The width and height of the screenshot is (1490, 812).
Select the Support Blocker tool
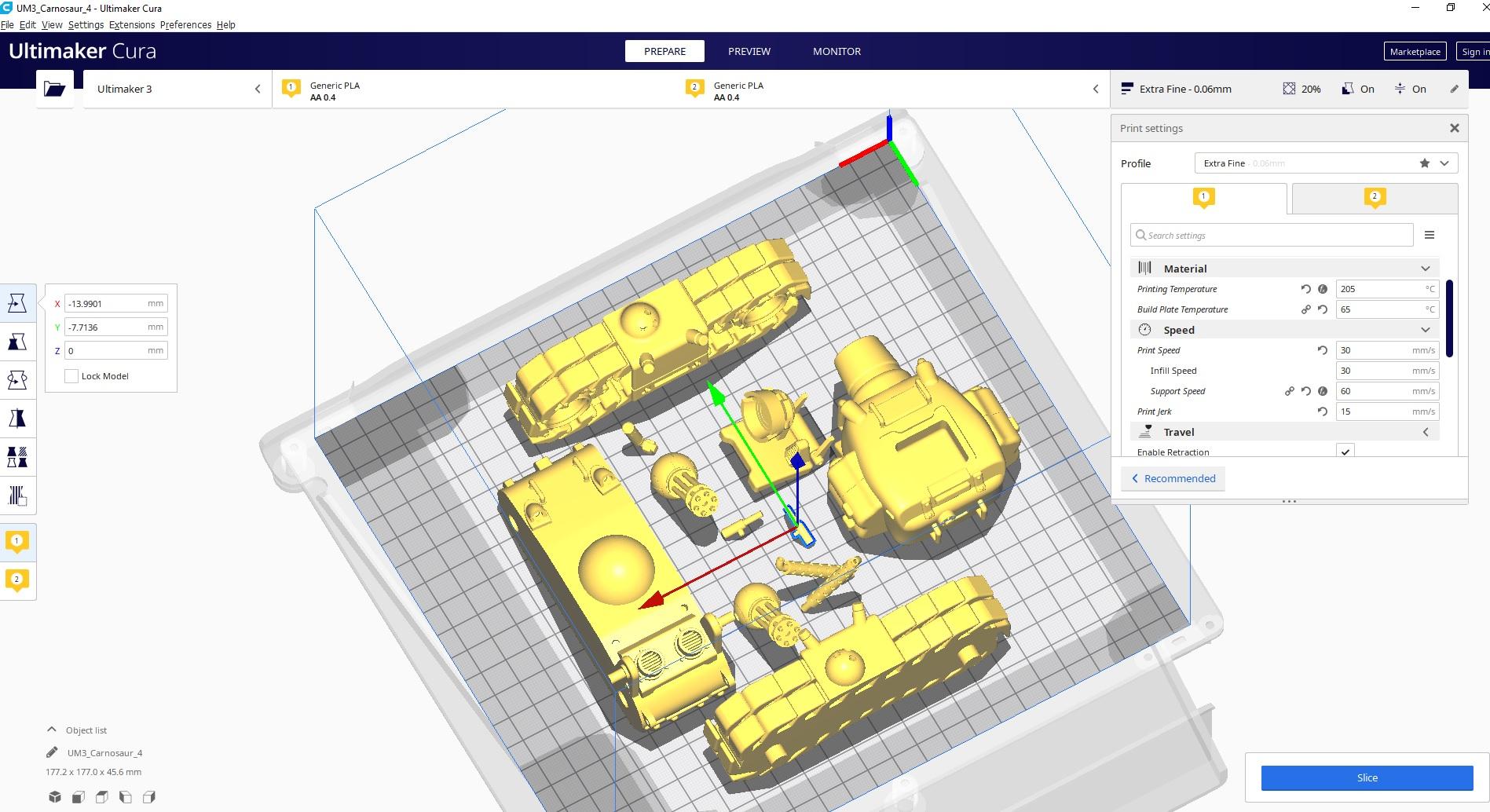pyautogui.click(x=17, y=496)
